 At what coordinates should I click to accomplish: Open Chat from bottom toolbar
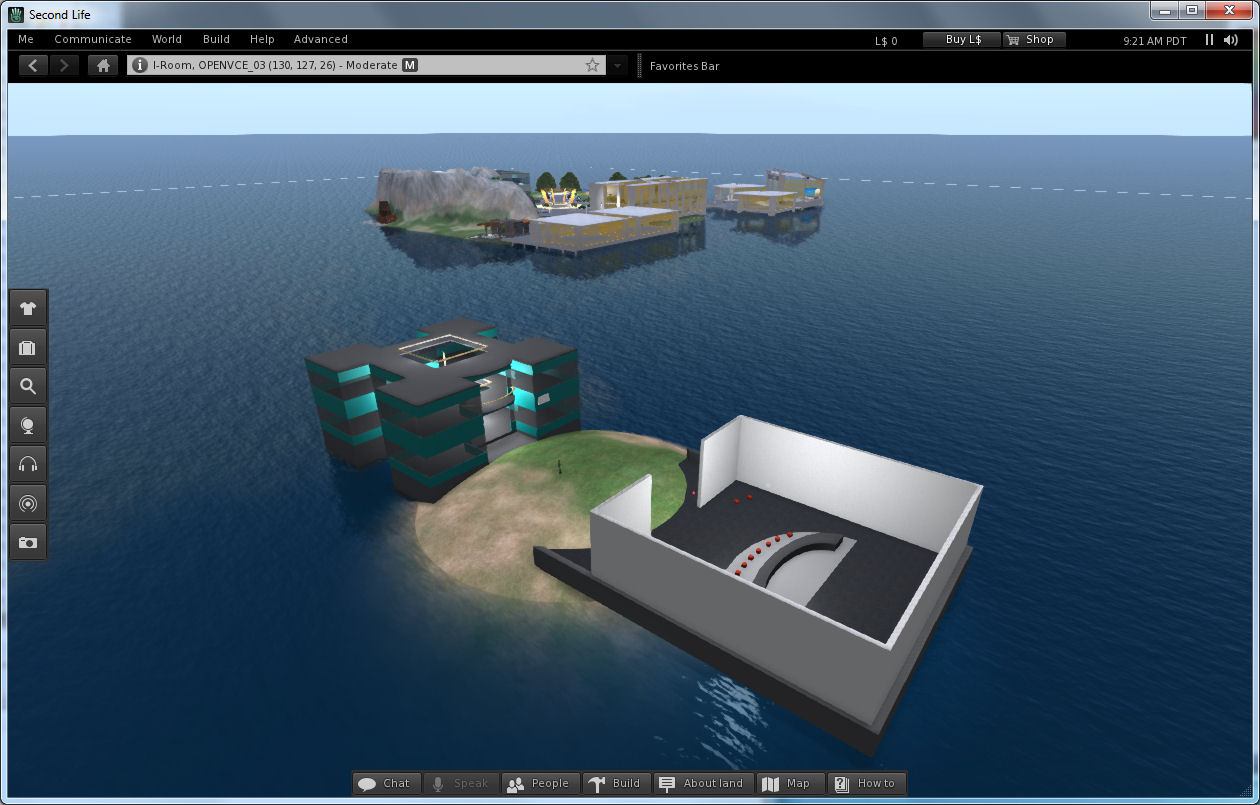click(x=386, y=783)
